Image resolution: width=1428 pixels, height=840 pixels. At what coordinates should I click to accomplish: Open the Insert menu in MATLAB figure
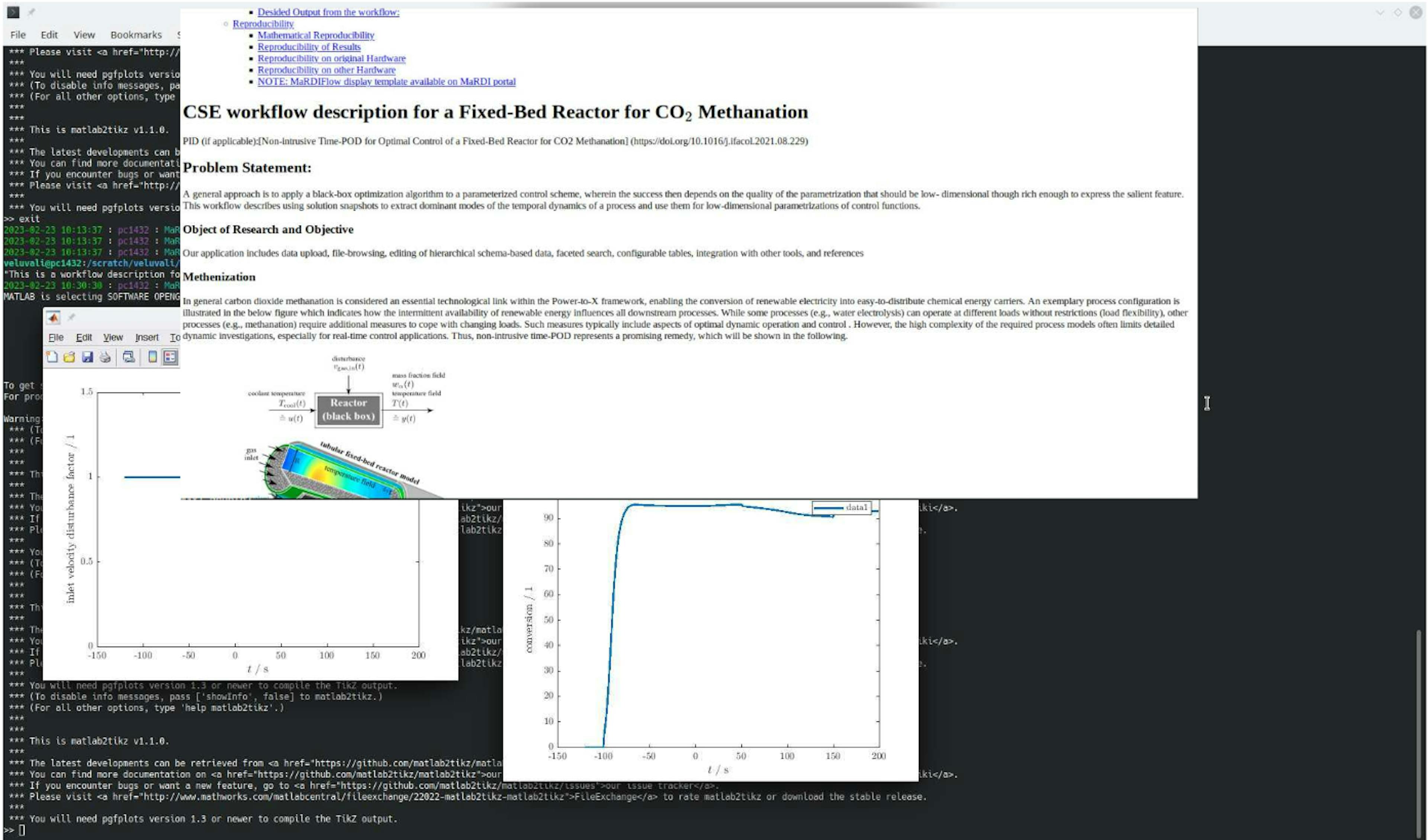click(x=147, y=337)
